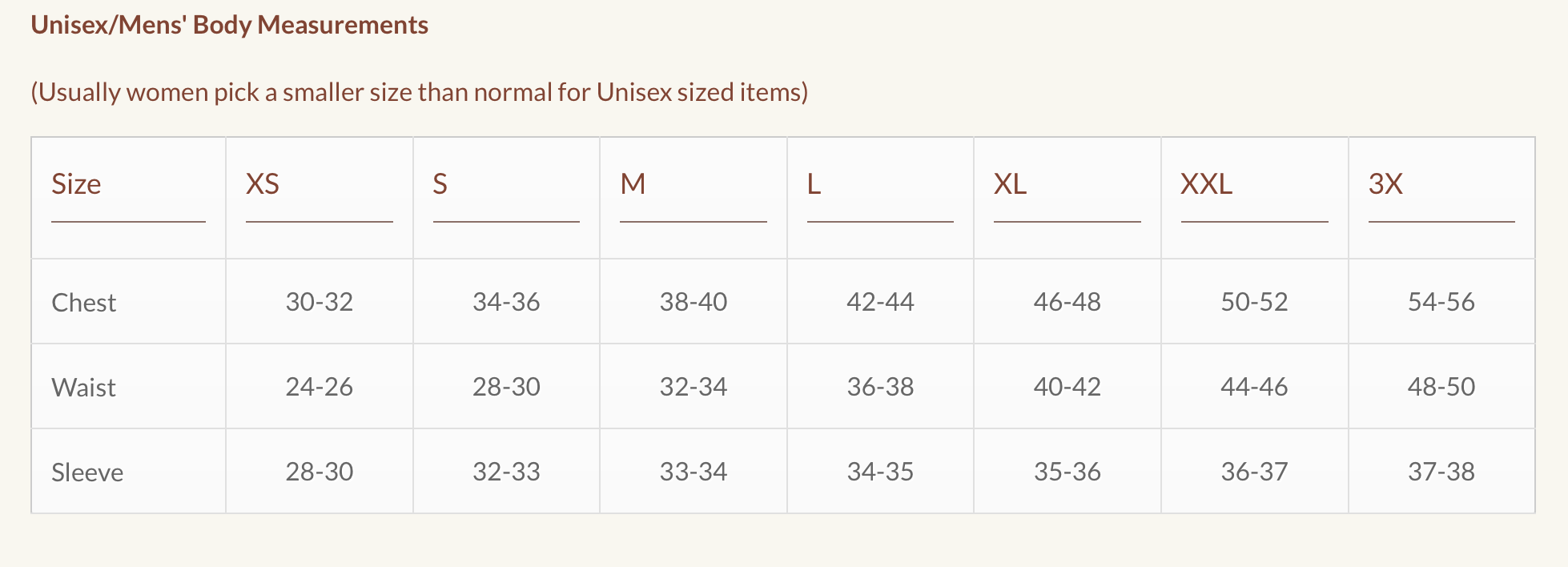Click the Sleeve row label
Screen dimensions: 1568x567
coord(87,472)
